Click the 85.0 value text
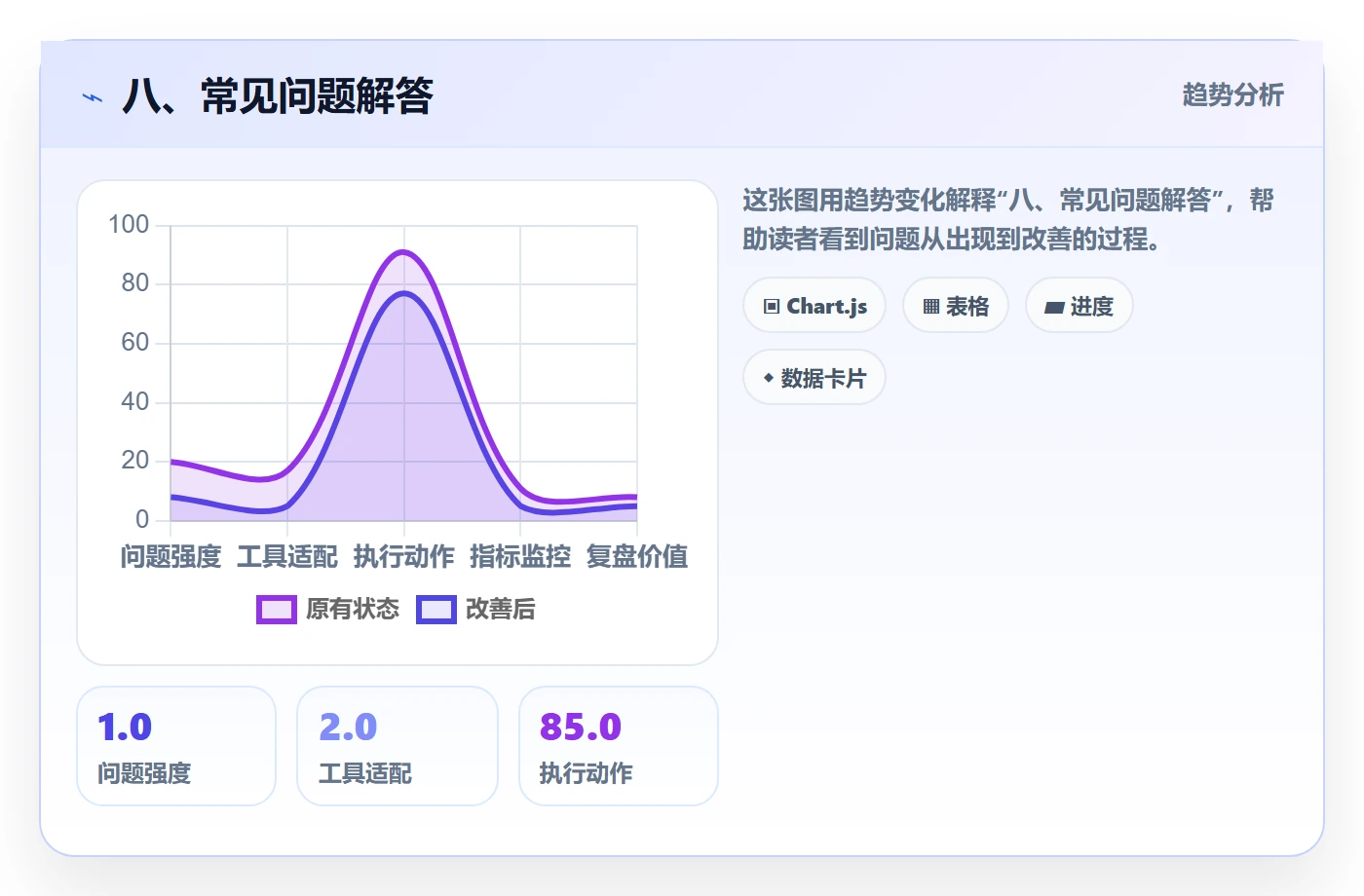 581,728
